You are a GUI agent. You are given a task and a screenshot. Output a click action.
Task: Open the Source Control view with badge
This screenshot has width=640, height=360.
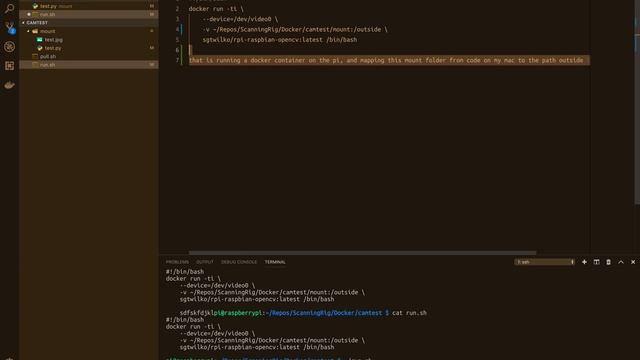click(9, 27)
